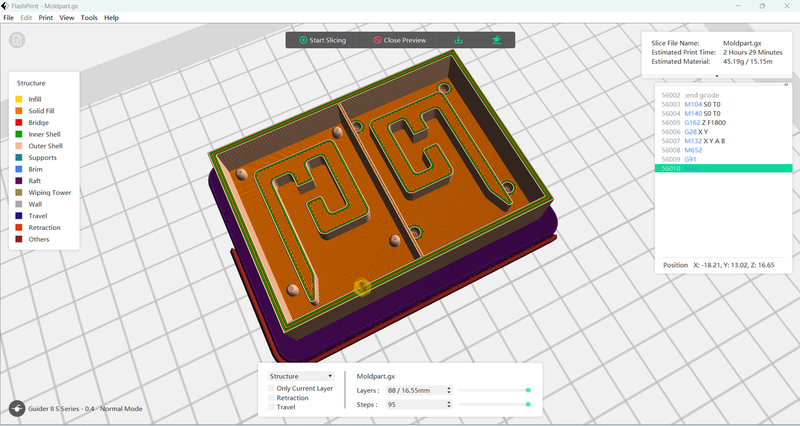This screenshot has width=800, height=426.
Task: Click the yellow nozzle marker on the model
Action: click(362, 287)
